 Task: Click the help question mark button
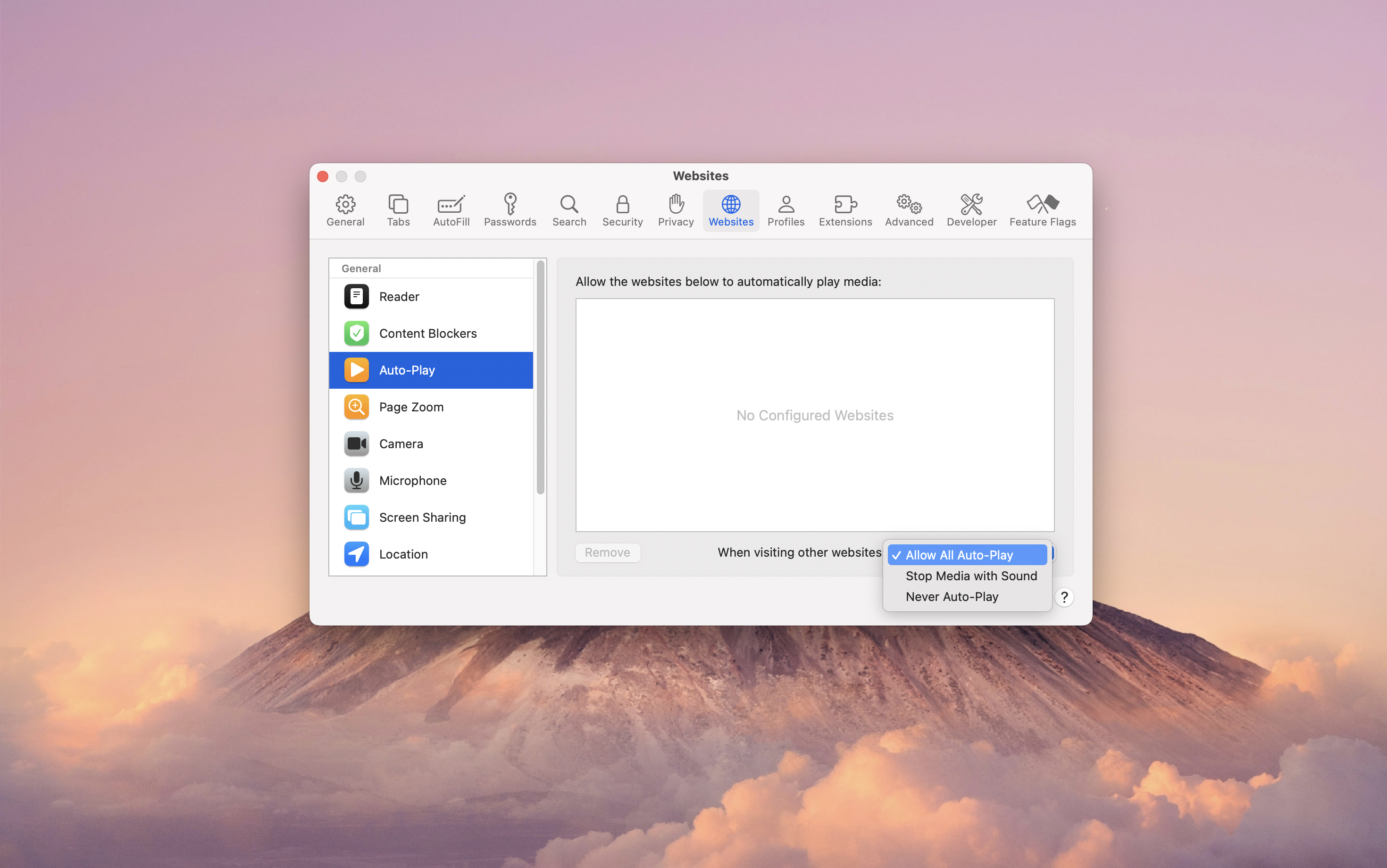1064,597
